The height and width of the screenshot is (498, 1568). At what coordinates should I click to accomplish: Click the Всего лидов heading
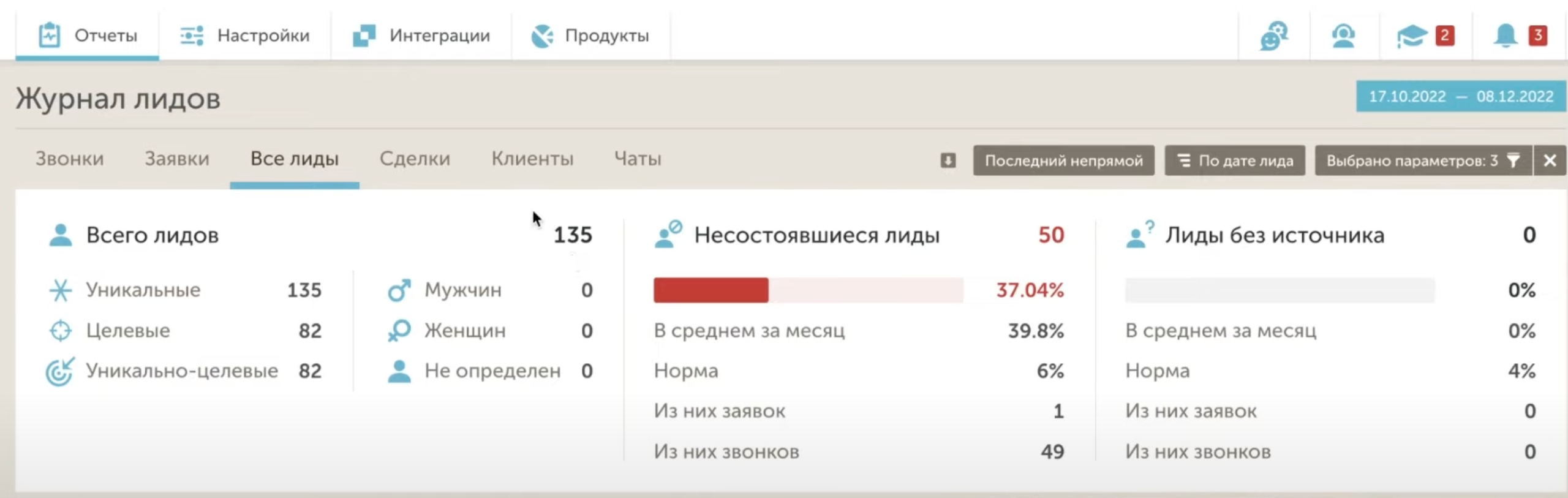153,235
